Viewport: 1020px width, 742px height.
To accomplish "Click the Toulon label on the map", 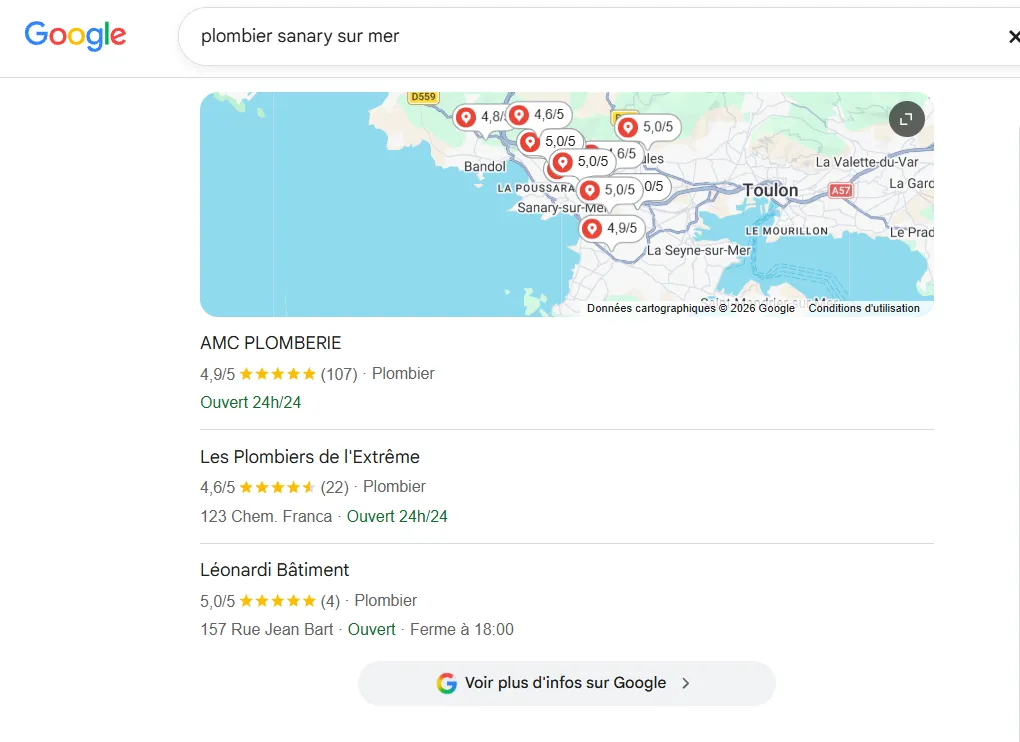I will [x=770, y=191].
